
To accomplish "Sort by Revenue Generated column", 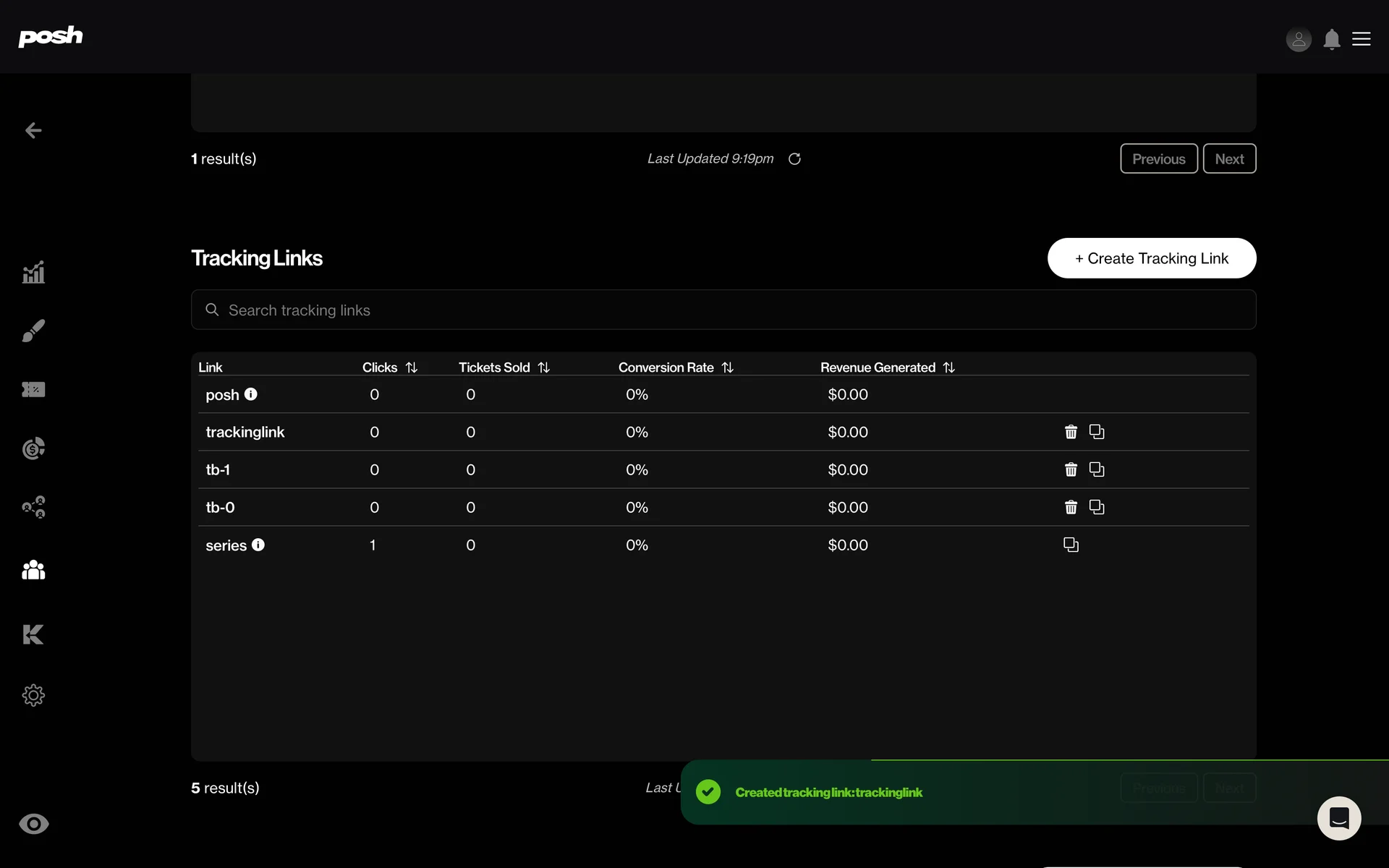I will coord(949,367).
